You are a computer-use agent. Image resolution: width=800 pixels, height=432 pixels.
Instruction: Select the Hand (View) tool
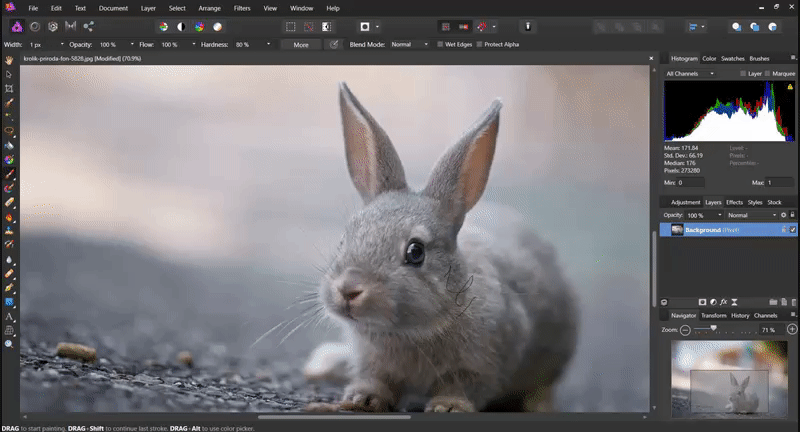tap(9, 60)
